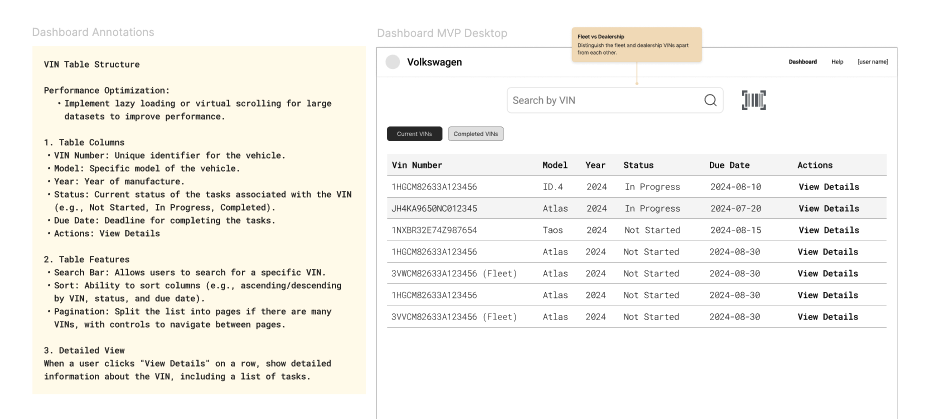Click the Actions column header
The image size is (930, 419).
coord(815,165)
